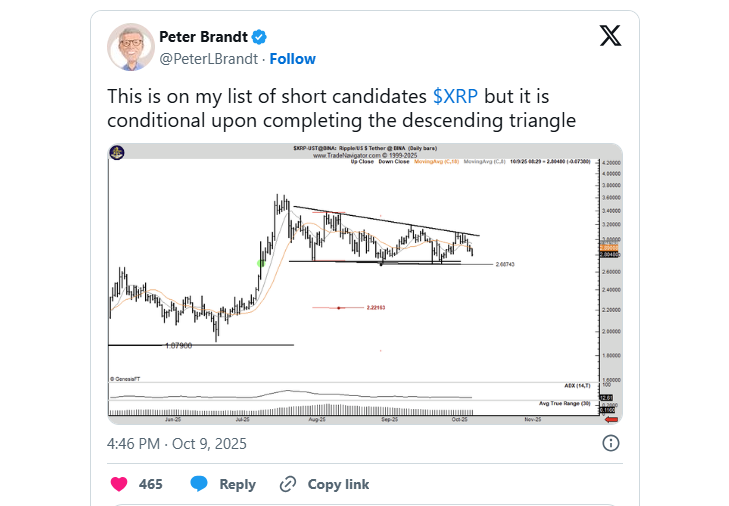Screen dimensions: 729x506
Task: Open Peter Brandt's profile avatar
Action: [x=130, y=47]
